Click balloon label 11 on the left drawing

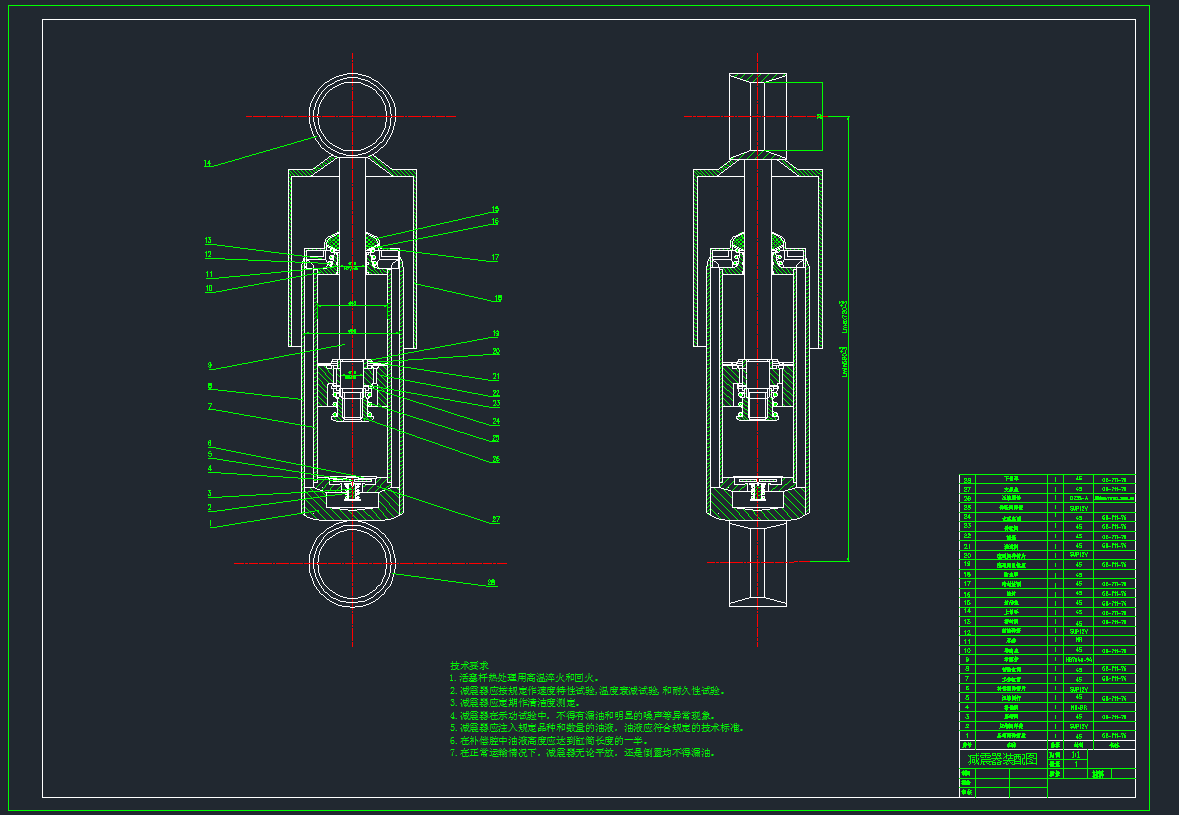point(209,274)
